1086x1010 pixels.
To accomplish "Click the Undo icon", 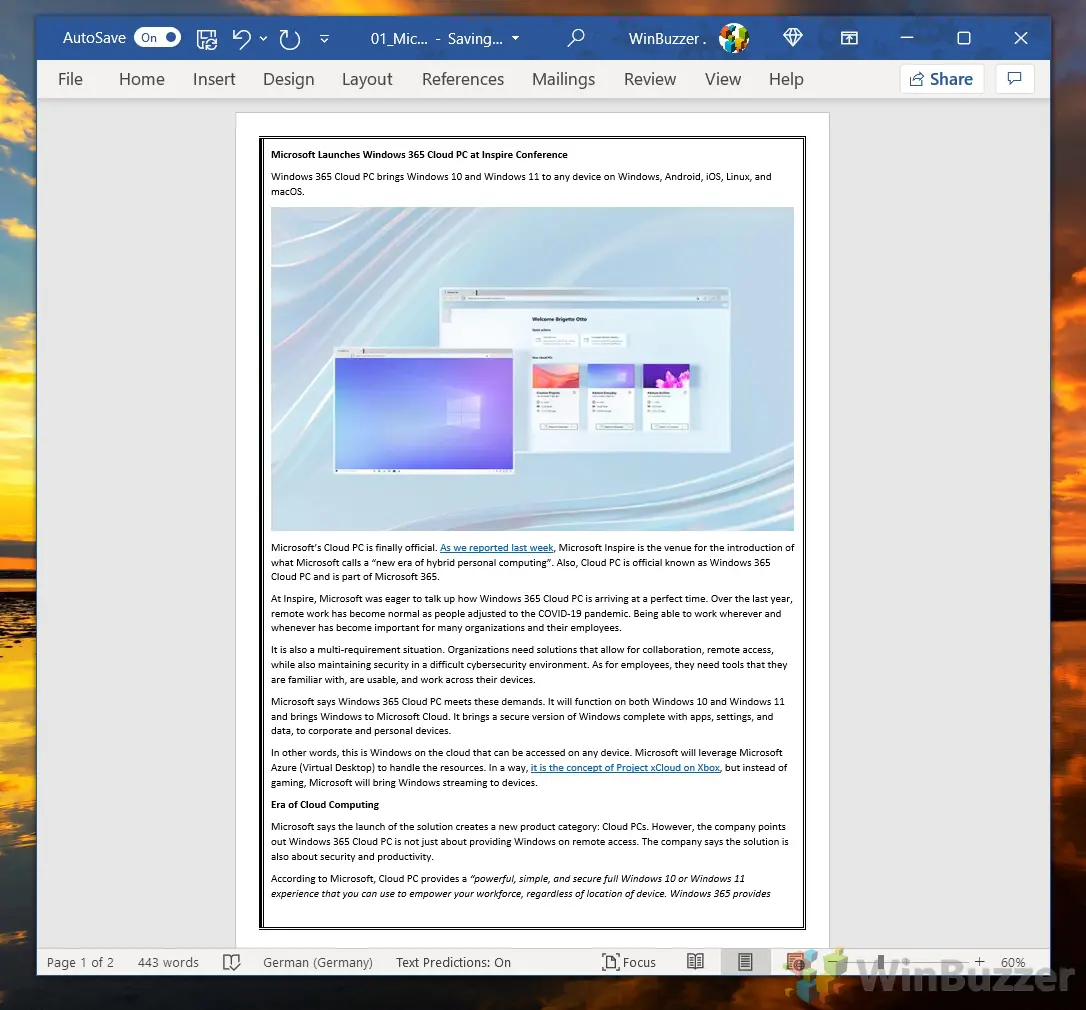I will (x=240, y=38).
